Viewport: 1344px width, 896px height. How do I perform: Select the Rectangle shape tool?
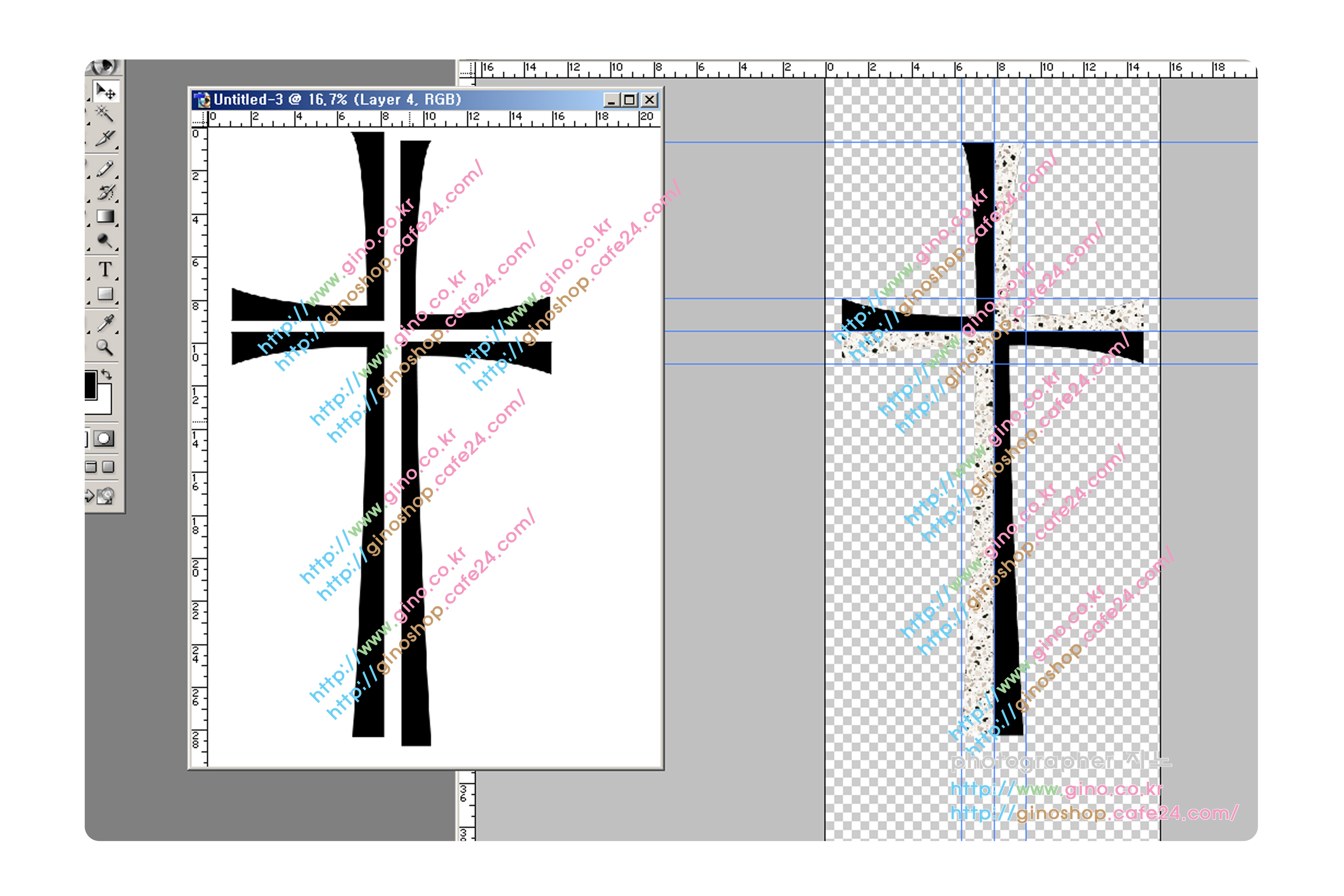(105, 294)
